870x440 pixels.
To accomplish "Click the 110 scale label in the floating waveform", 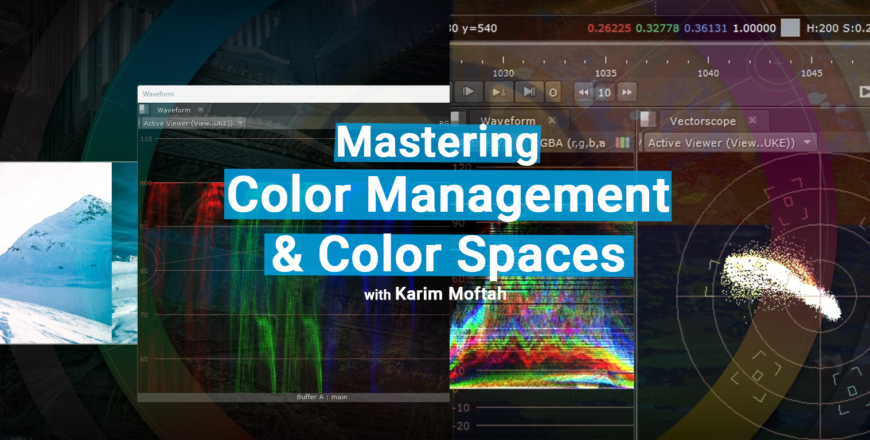I will coord(146,139).
